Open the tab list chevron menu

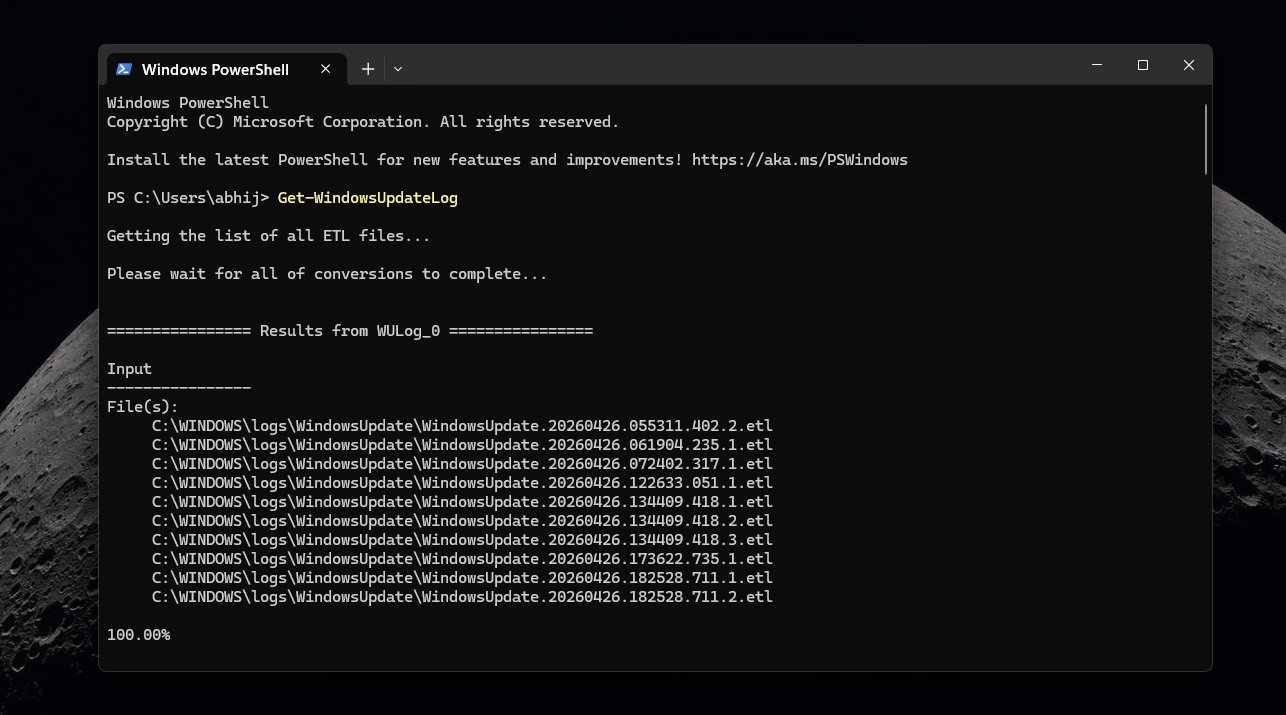(x=398, y=69)
